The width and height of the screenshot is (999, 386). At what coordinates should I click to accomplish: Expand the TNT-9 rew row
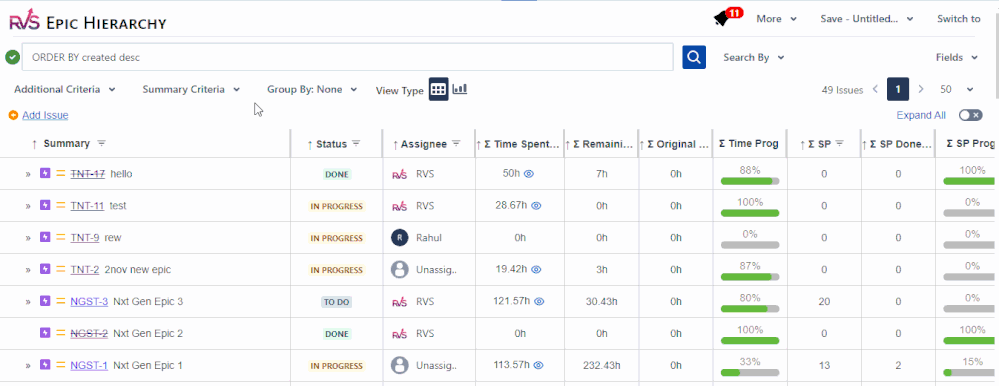pos(28,238)
